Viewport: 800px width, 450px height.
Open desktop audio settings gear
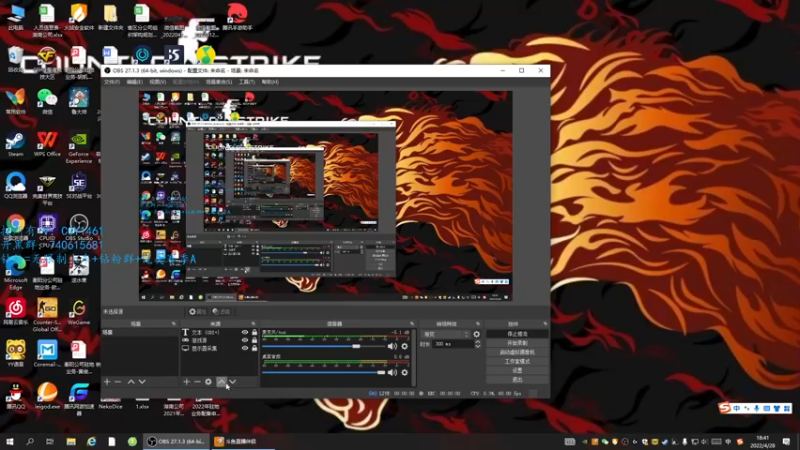[405, 372]
